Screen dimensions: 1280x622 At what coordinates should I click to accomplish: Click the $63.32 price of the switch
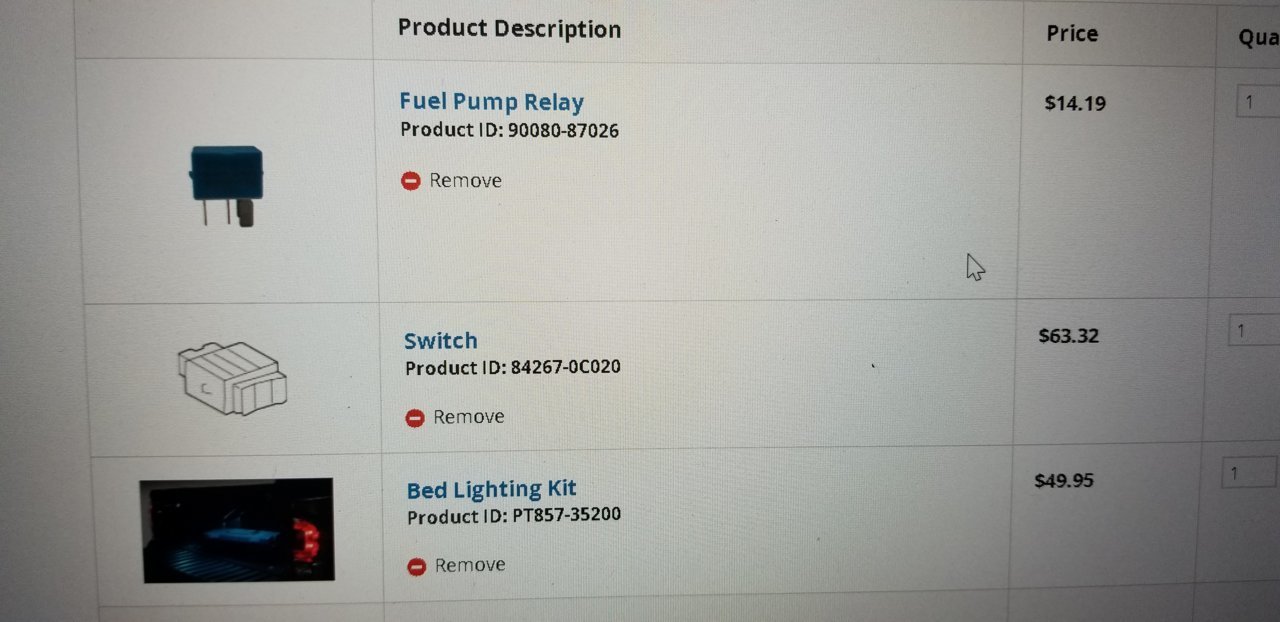1069,336
